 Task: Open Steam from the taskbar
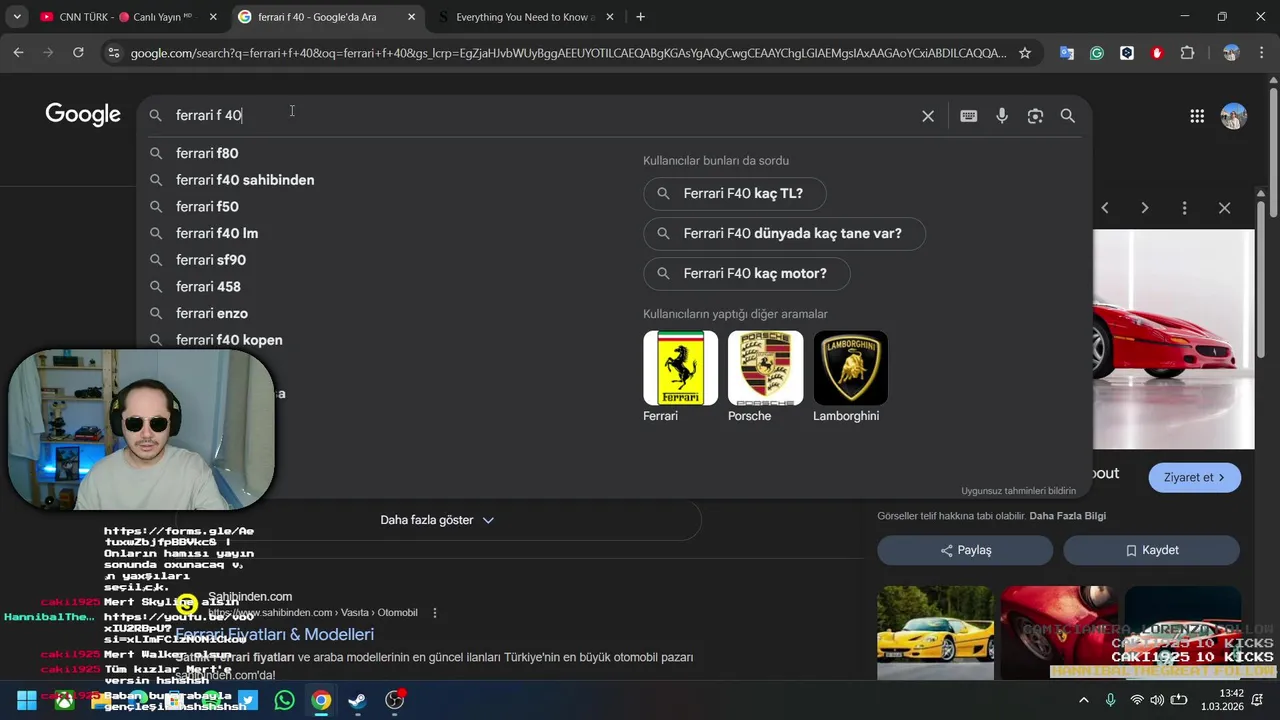click(x=357, y=700)
